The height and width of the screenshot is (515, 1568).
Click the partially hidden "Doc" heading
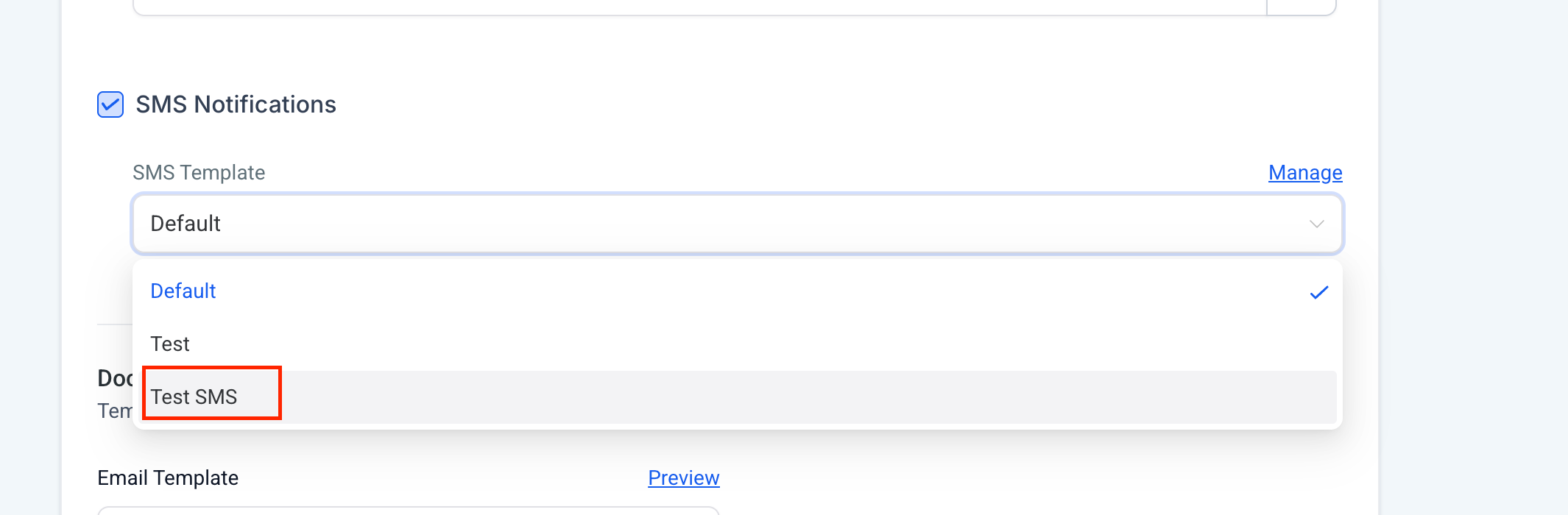[x=115, y=378]
